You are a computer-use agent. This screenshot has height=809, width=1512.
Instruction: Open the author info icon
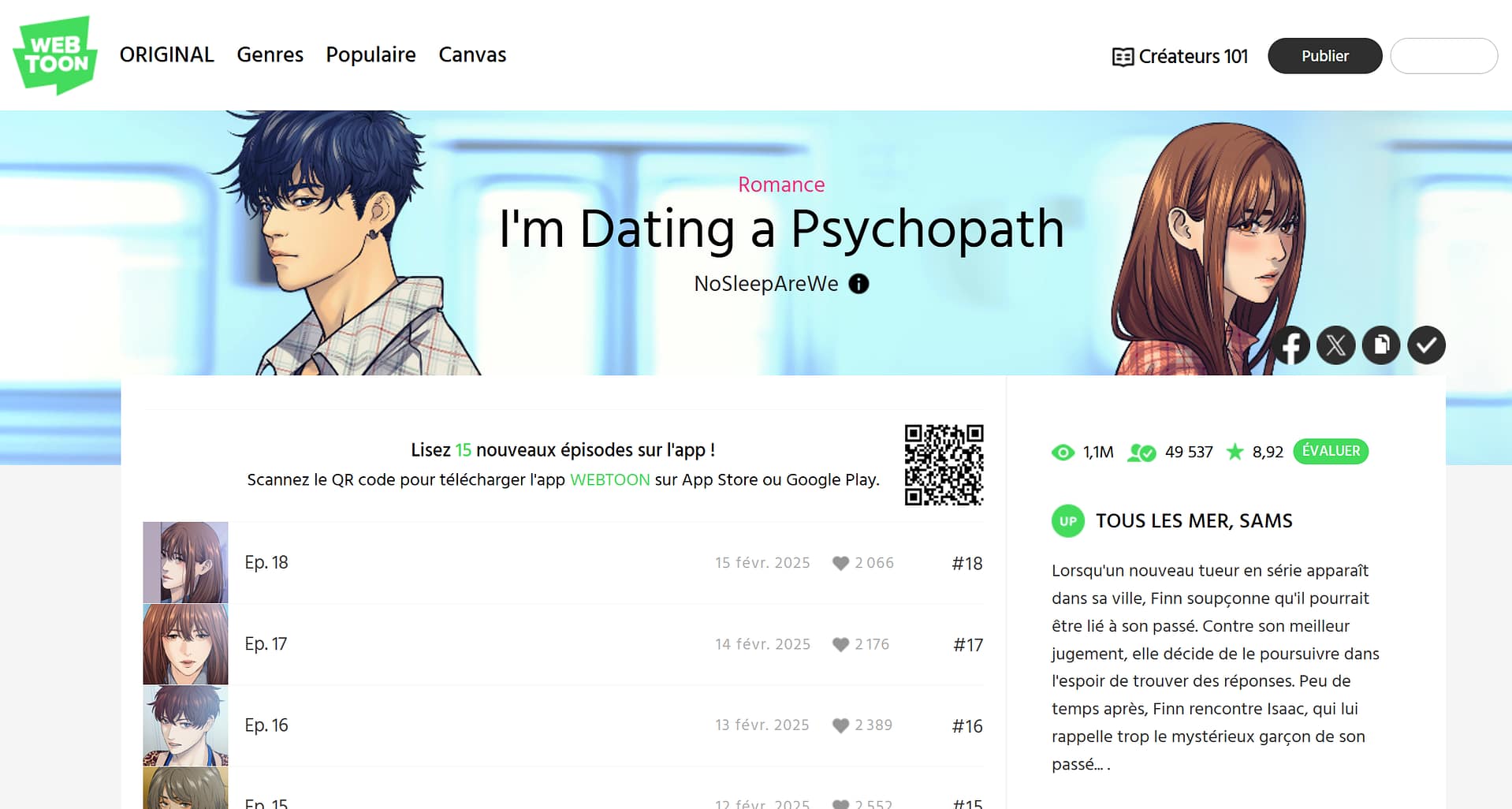point(858,284)
